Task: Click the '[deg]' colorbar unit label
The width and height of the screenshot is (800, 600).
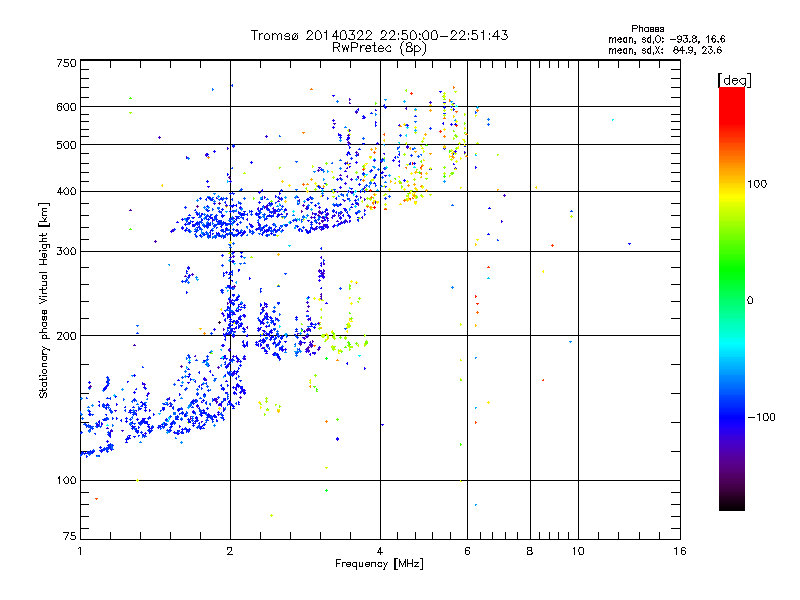Action: (x=734, y=80)
